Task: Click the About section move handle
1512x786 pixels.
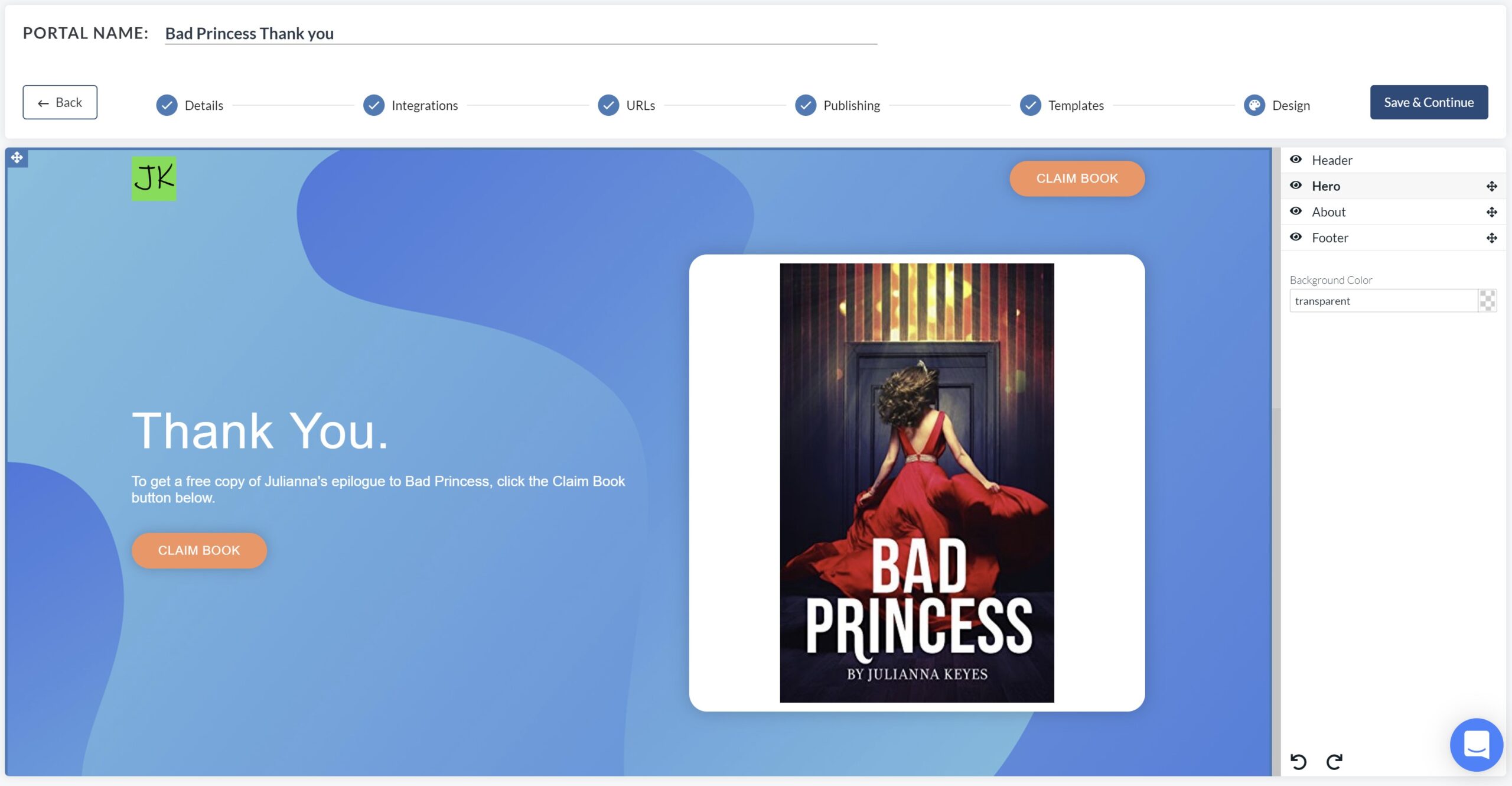Action: 1491,212
